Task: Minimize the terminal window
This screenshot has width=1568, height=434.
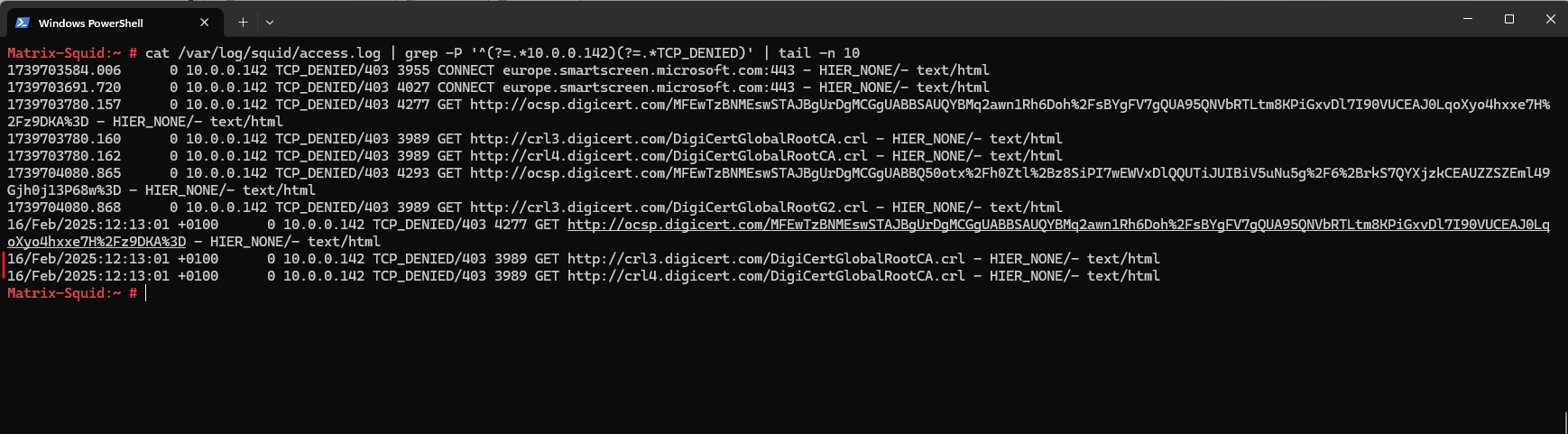Action: tap(1468, 19)
